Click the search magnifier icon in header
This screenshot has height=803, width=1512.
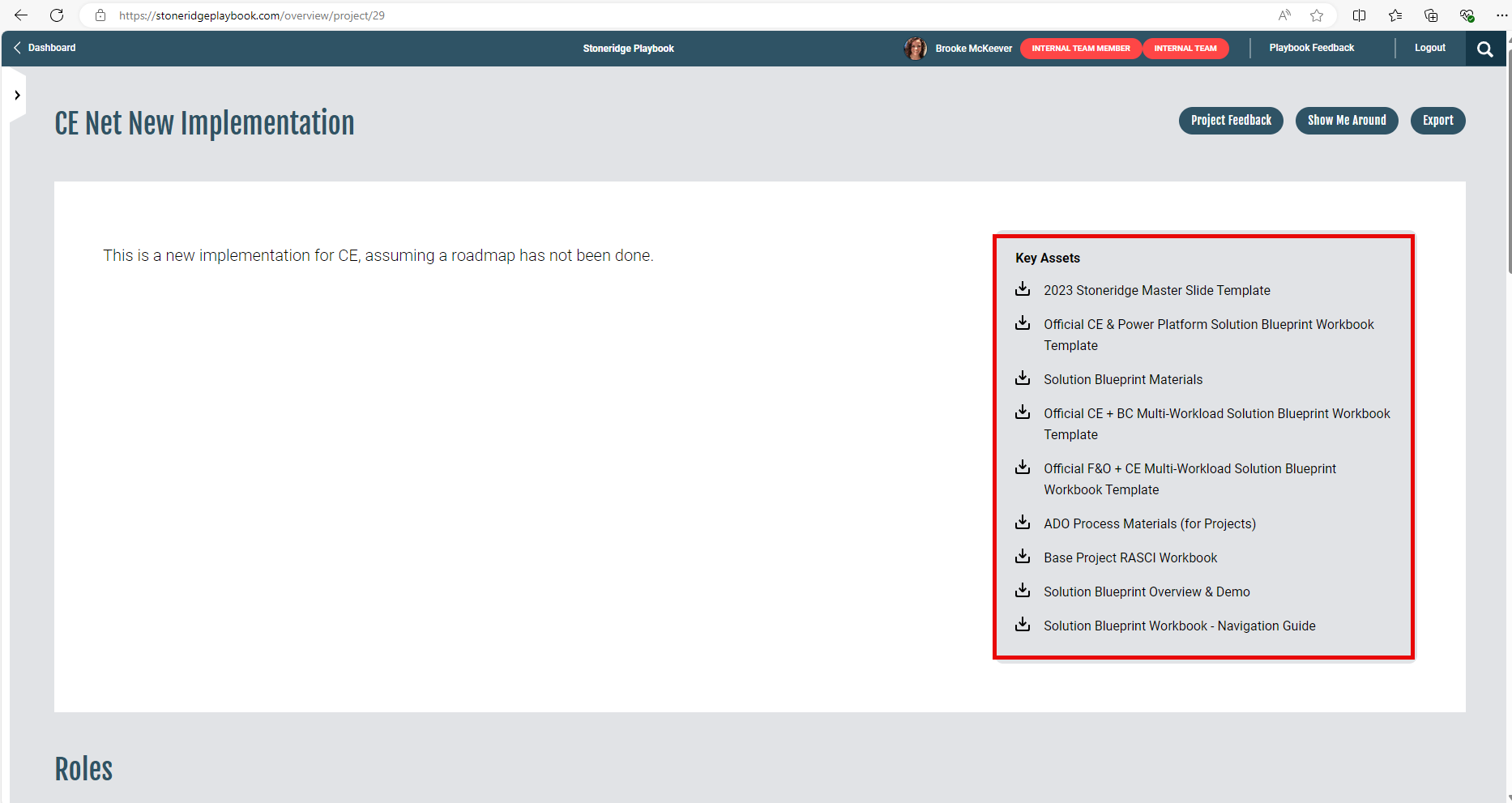[1485, 49]
